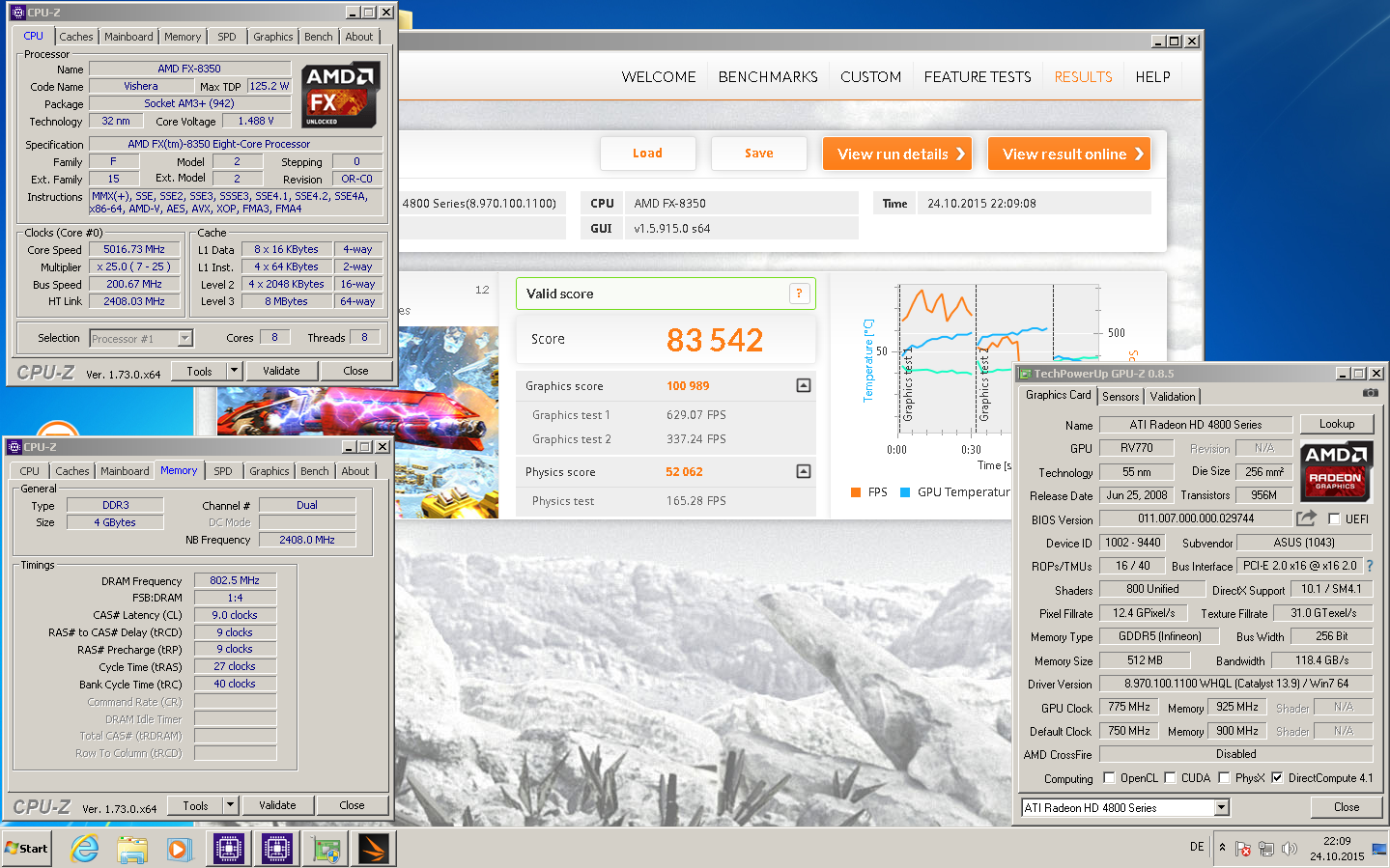Screen dimensions: 1390x868
Task: Click the BIOS export share icon in GPU-Z
Action: (x=1306, y=518)
